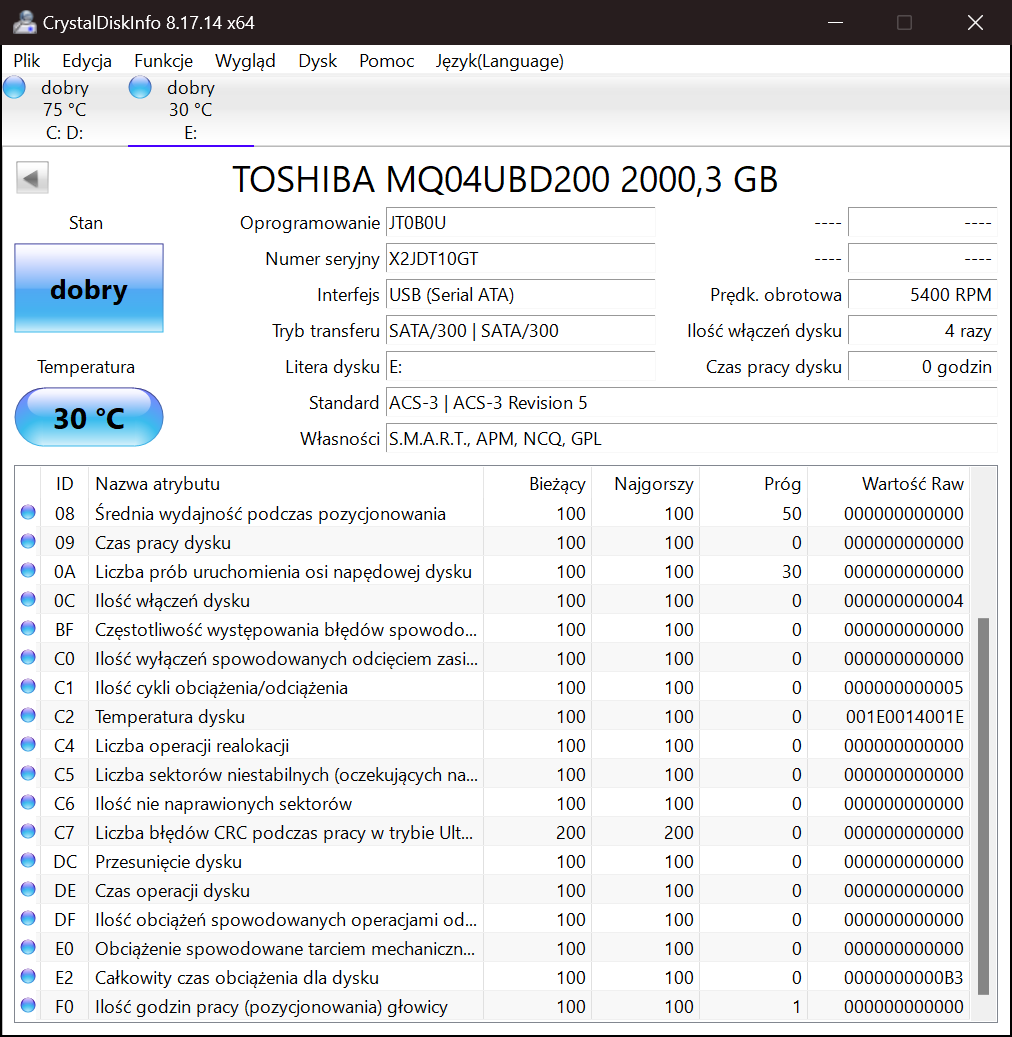Click status dot for attribute C1
This screenshot has height=1037, width=1012.
(28, 686)
